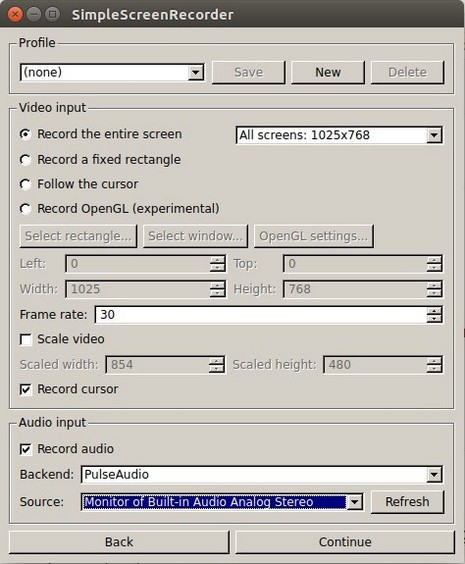Maximize the SimpleScreenRecorder window
The image size is (465, 564).
pos(53,14)
